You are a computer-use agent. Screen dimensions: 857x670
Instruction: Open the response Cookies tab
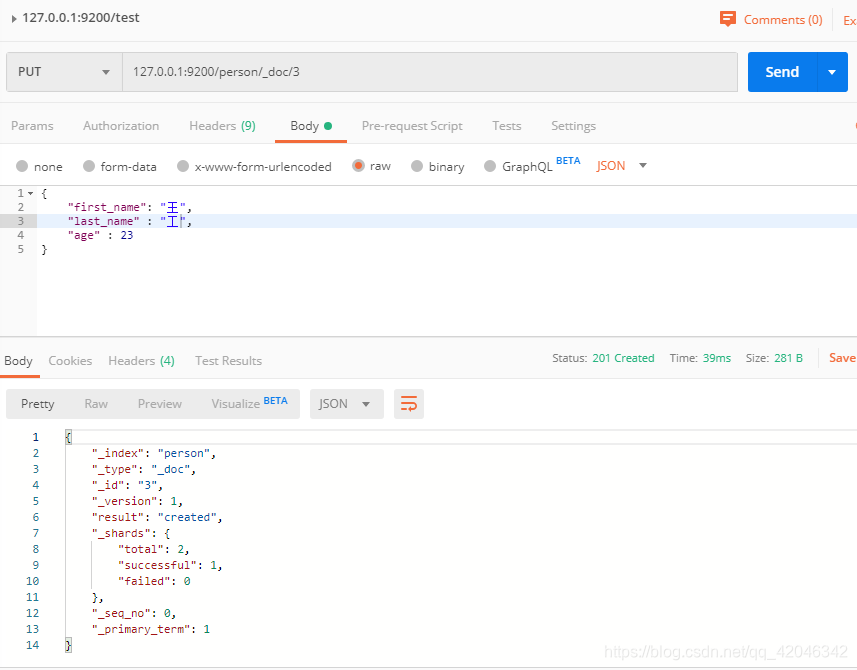pos(70,361)
